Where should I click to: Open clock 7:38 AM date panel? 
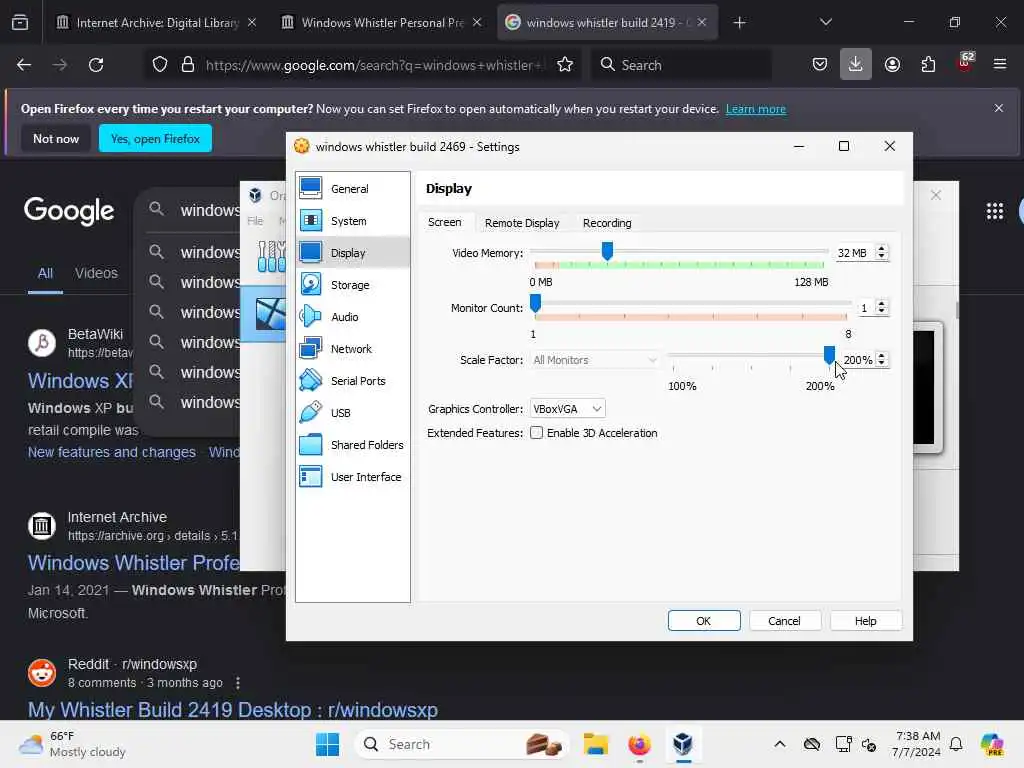917,744
